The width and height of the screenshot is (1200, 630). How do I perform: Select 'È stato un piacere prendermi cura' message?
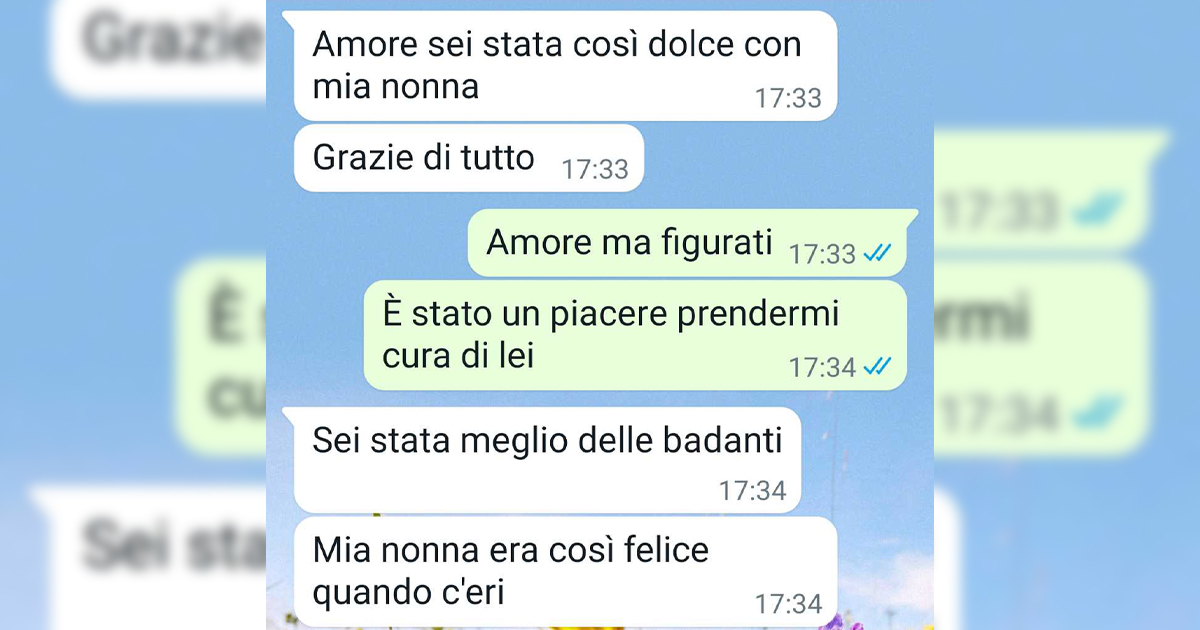click(x=634, y=334)
